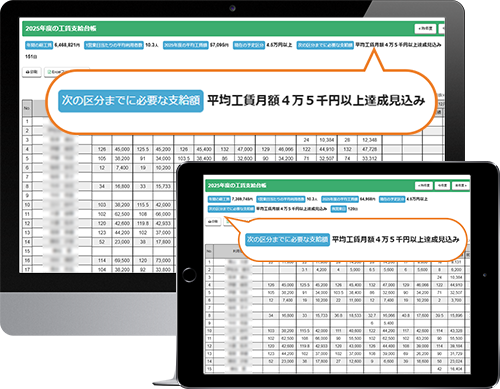Image resolution: width=500 pixels, height=389 pixels.
Task: Click cell 44,400 on the tablet table
Action: click(x=389, y=346)
